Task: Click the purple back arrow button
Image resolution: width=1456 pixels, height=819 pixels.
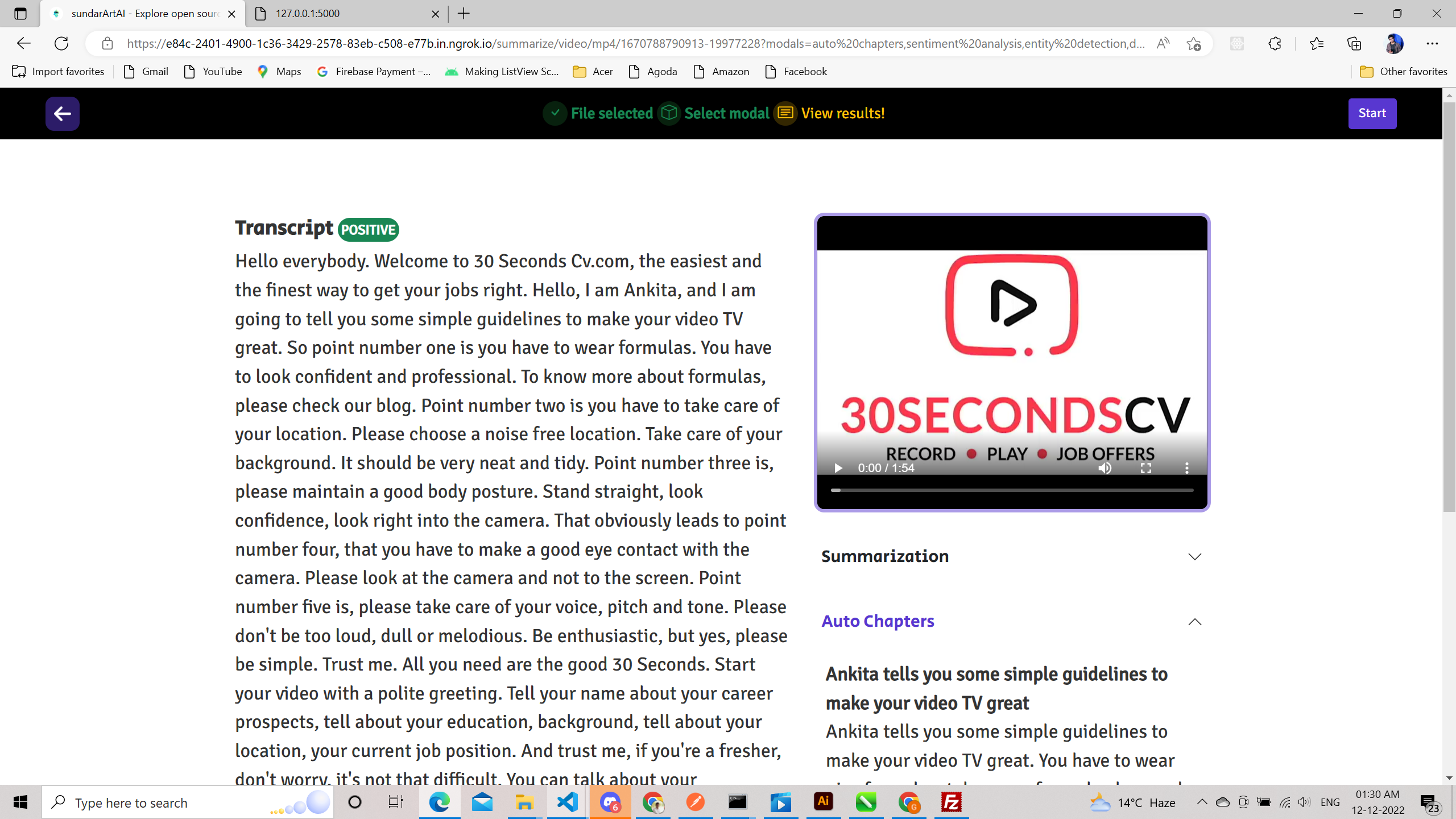Action: (62, 113)
